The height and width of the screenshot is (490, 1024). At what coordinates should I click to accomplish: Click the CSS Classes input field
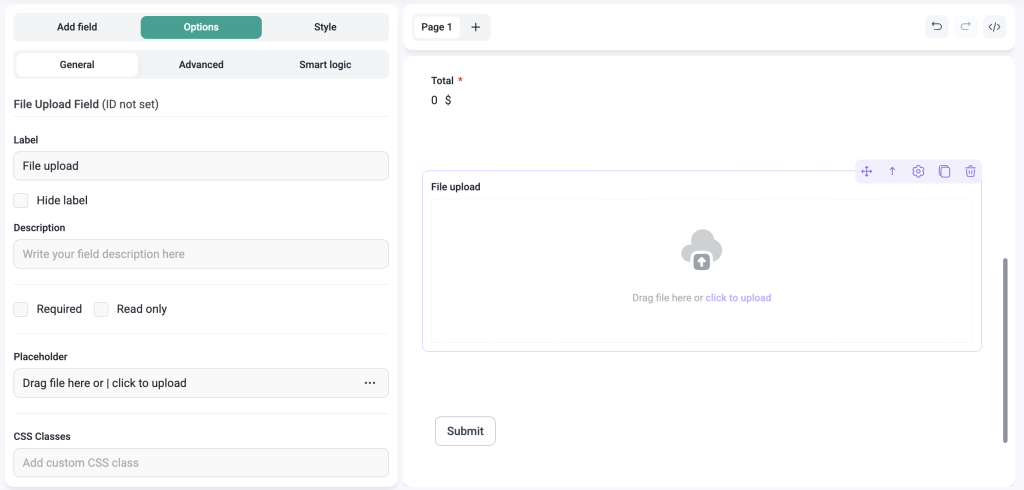[x=201, y=463]
